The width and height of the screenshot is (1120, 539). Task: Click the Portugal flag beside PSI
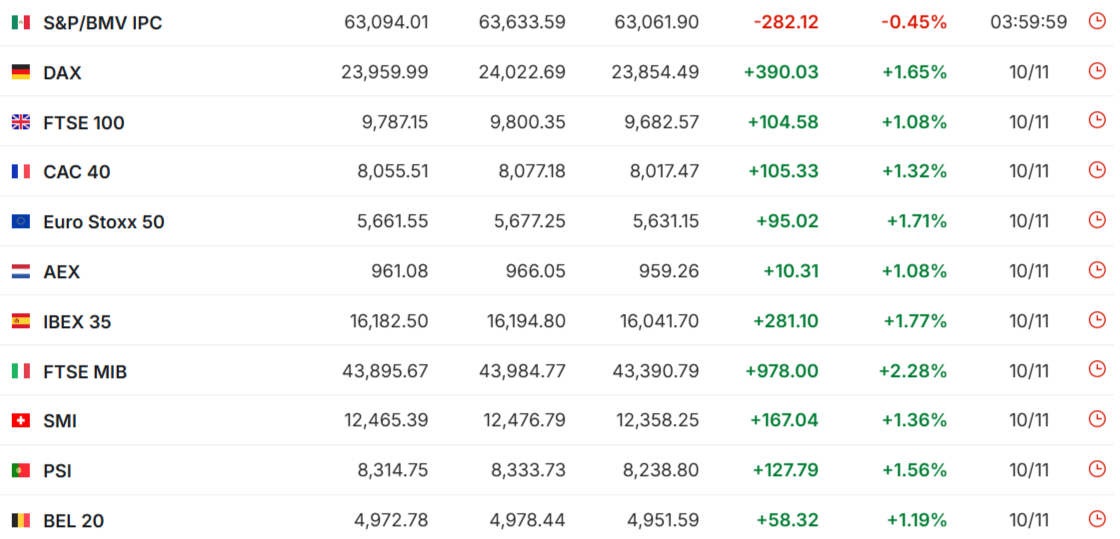(20, 471)
